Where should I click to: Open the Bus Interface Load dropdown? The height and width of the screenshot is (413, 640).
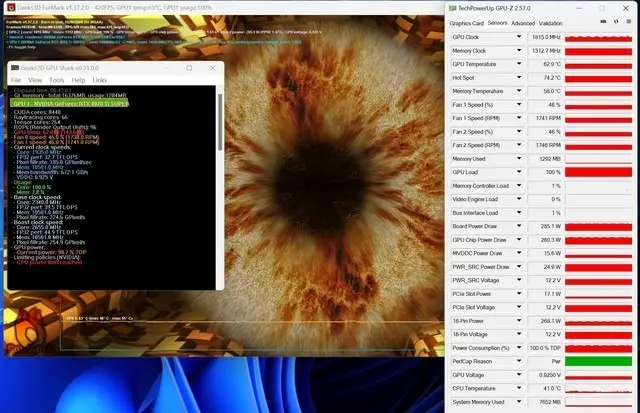click(519, 212)
